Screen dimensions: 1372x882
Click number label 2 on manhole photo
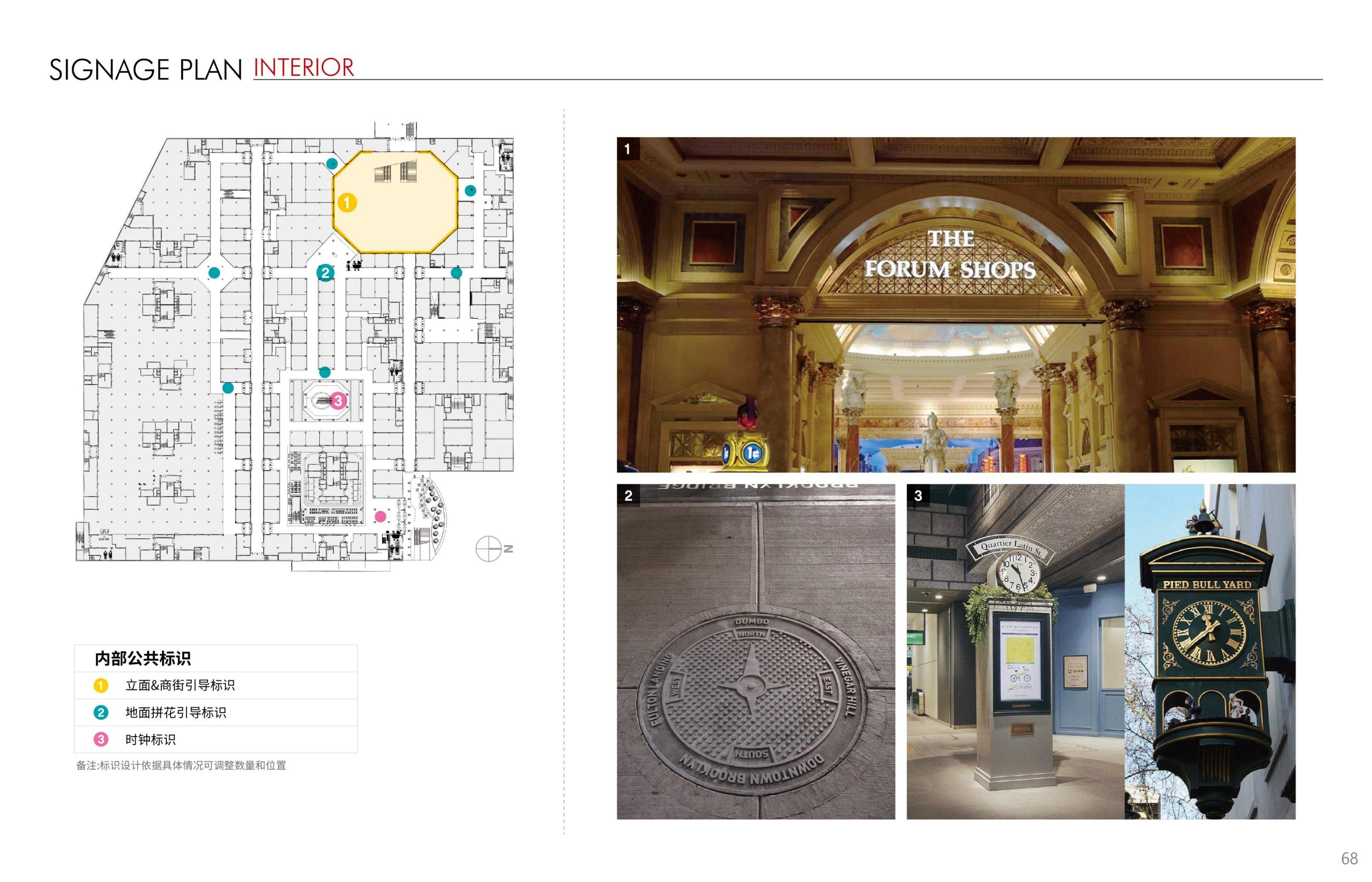pyautogui.click(x=628, y=495)
